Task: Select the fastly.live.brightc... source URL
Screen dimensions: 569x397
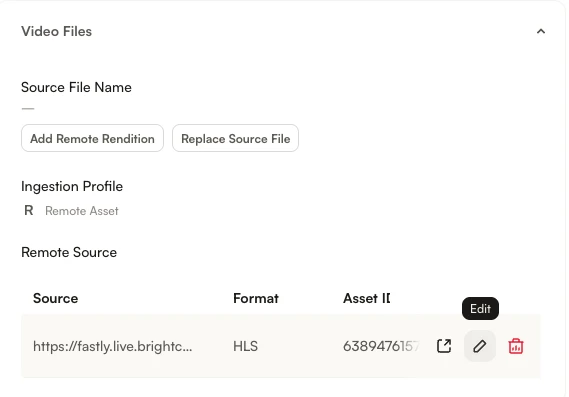Action: [112, 346]
